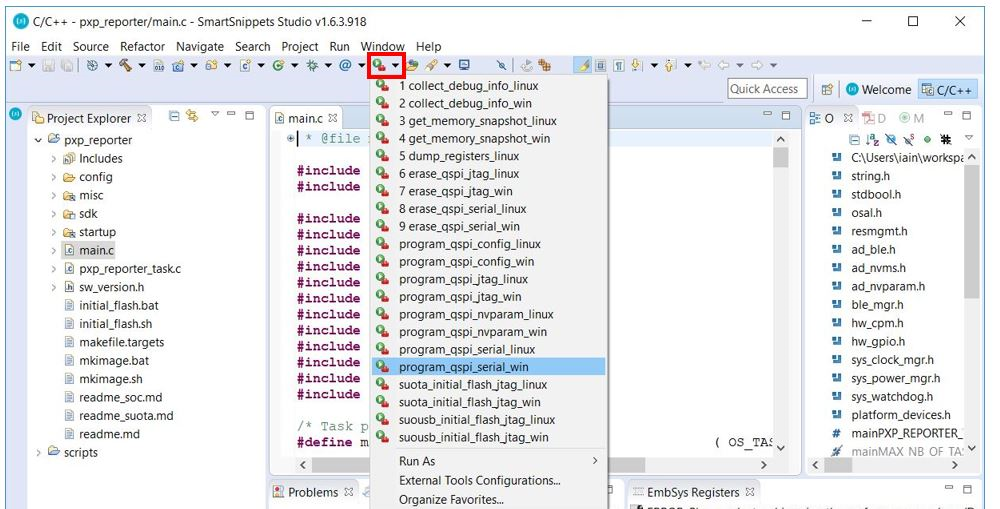
Task: Choose Organize Favorites...
Action: click(x=489, y=499)
